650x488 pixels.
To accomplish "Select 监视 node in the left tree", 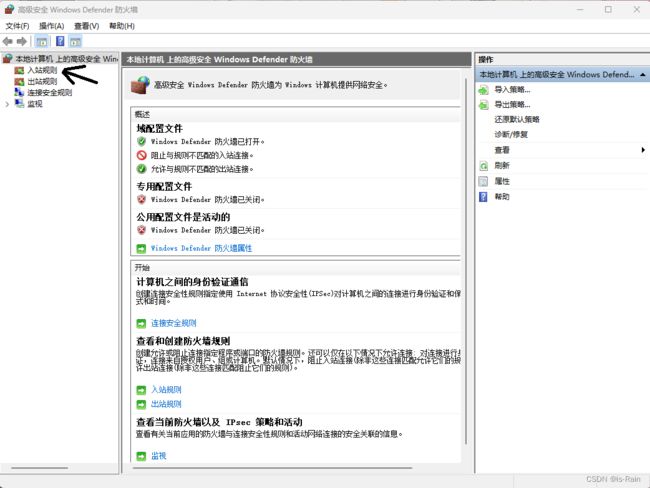I will pyautogui.click(x=35, y=104).
